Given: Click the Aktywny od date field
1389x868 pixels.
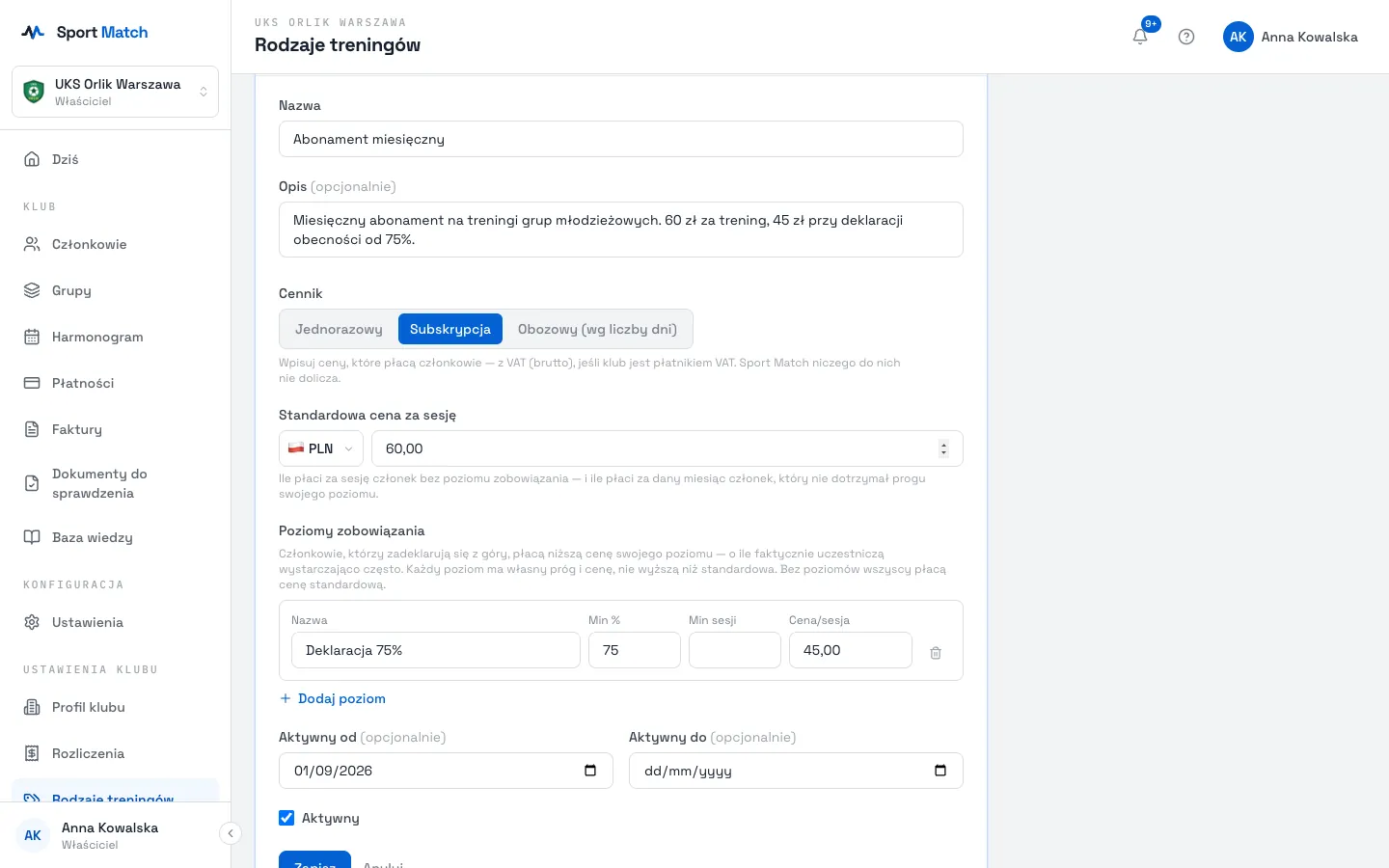Looking at the screenshot, I should pyautogui.click(x=446, y=771).
